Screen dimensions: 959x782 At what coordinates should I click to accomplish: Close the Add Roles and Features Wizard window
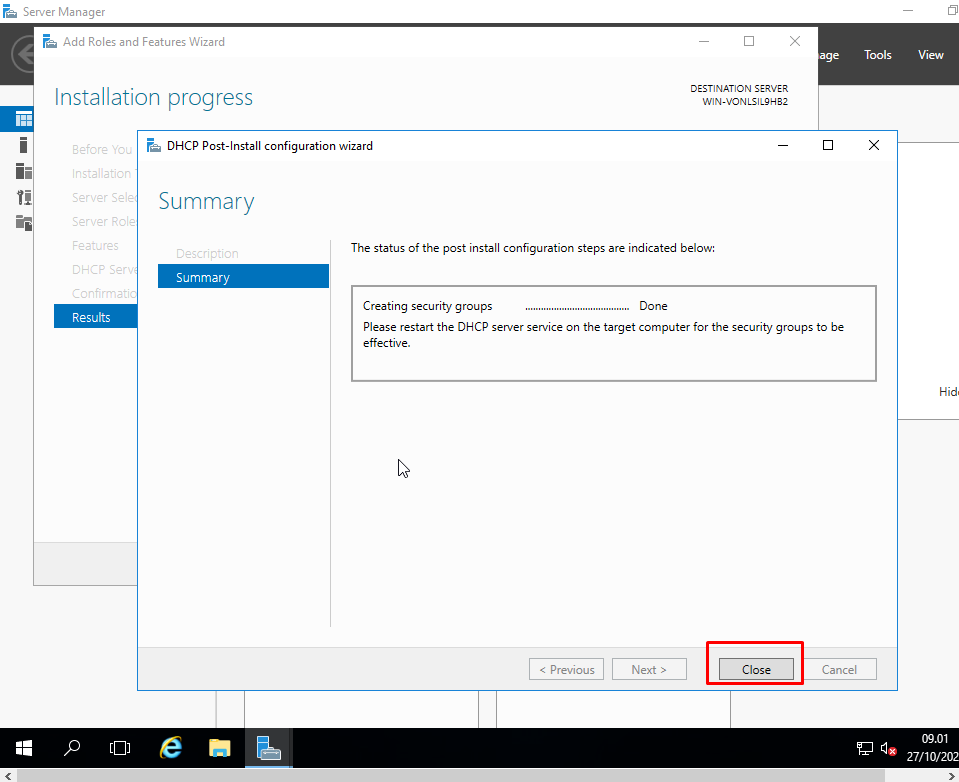[x=794, y=41]
